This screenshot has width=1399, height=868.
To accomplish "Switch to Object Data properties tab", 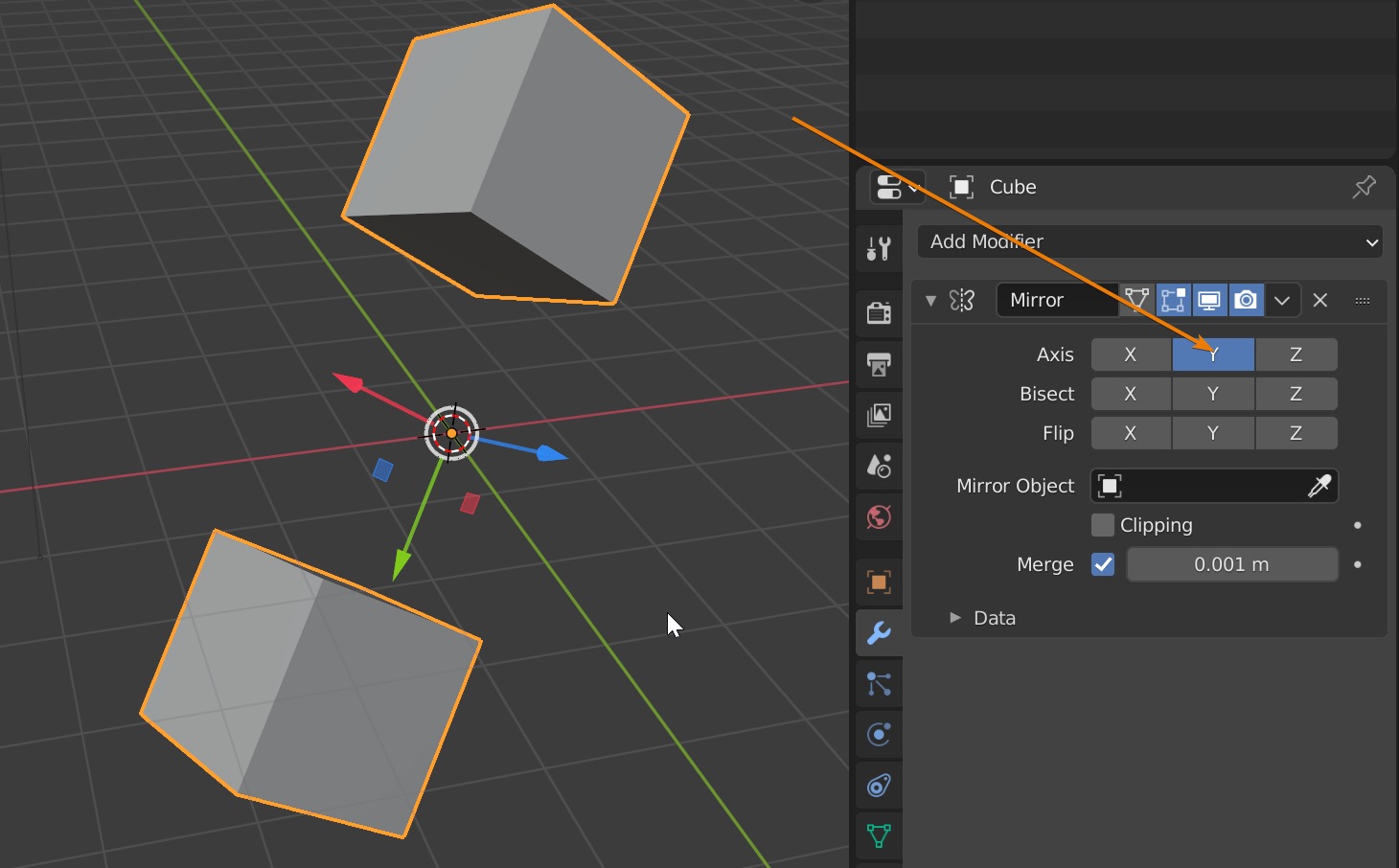I will pyautogui.click(x=879, y=835).
